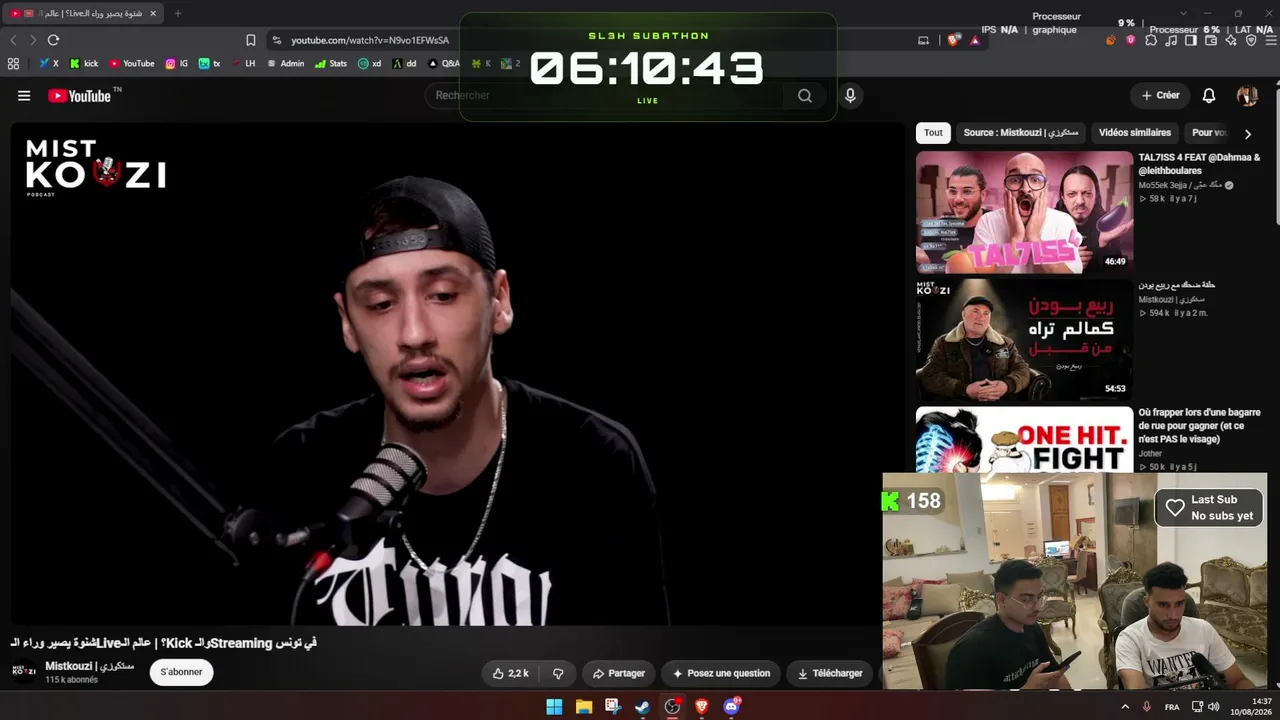1280x720 pixels.
Task: Open the Windows Start menu
Action: pos(554,707)
